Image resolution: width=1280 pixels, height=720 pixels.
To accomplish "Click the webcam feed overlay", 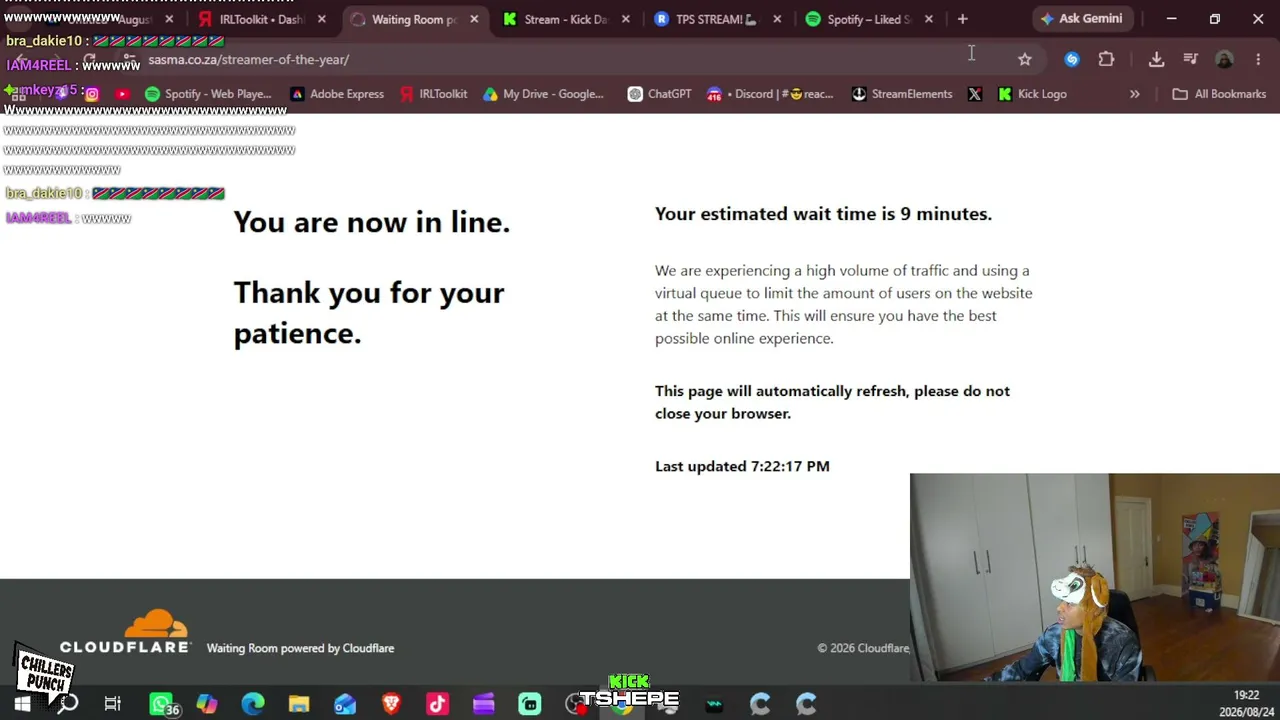I will coord(1095,577).
